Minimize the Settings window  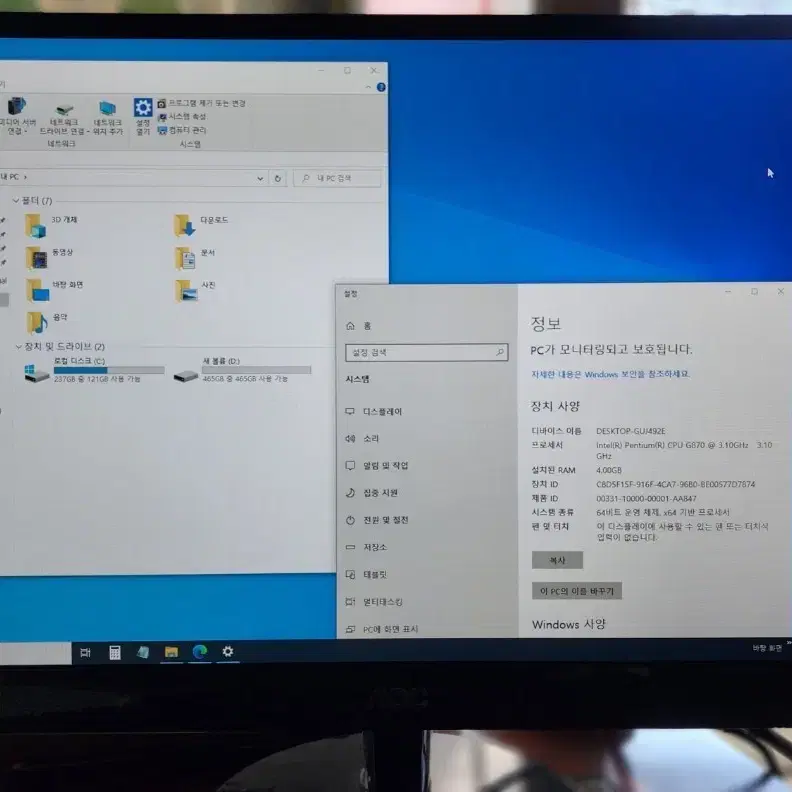click(728, 291)
